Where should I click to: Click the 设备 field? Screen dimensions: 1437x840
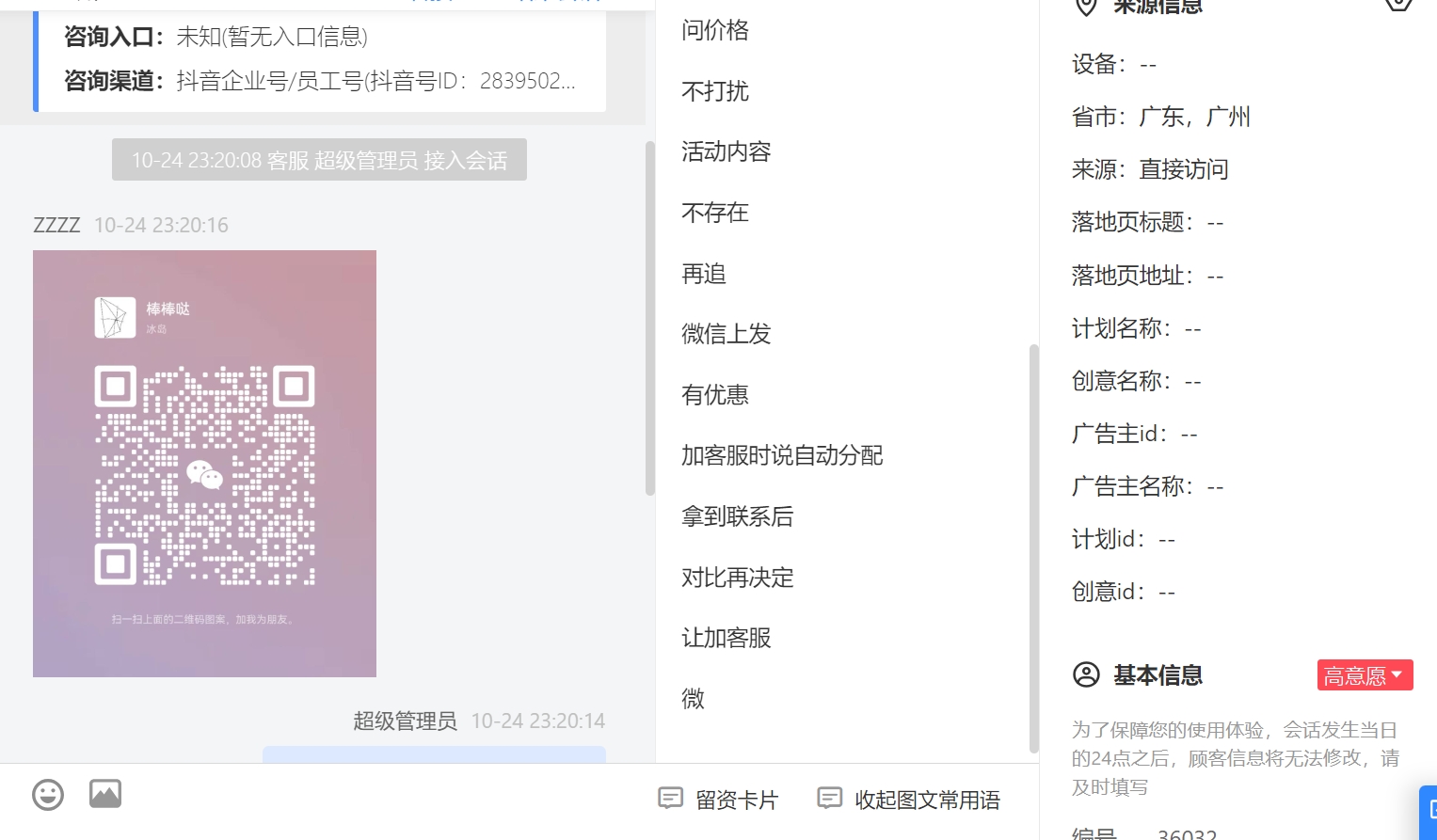pyautogui.click(x=1114, y=64)
